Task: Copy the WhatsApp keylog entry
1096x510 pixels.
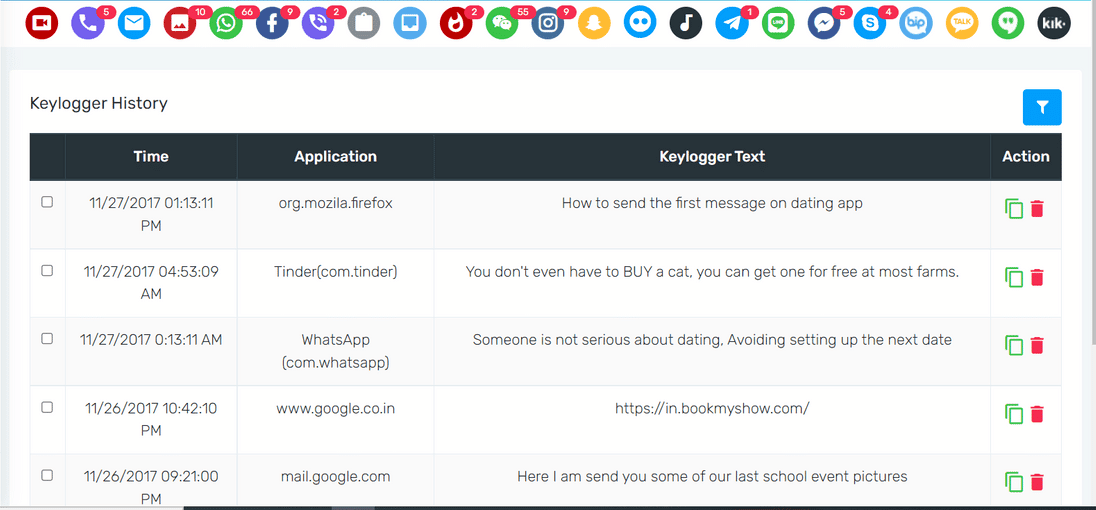Action: (x=1014, y=345)
